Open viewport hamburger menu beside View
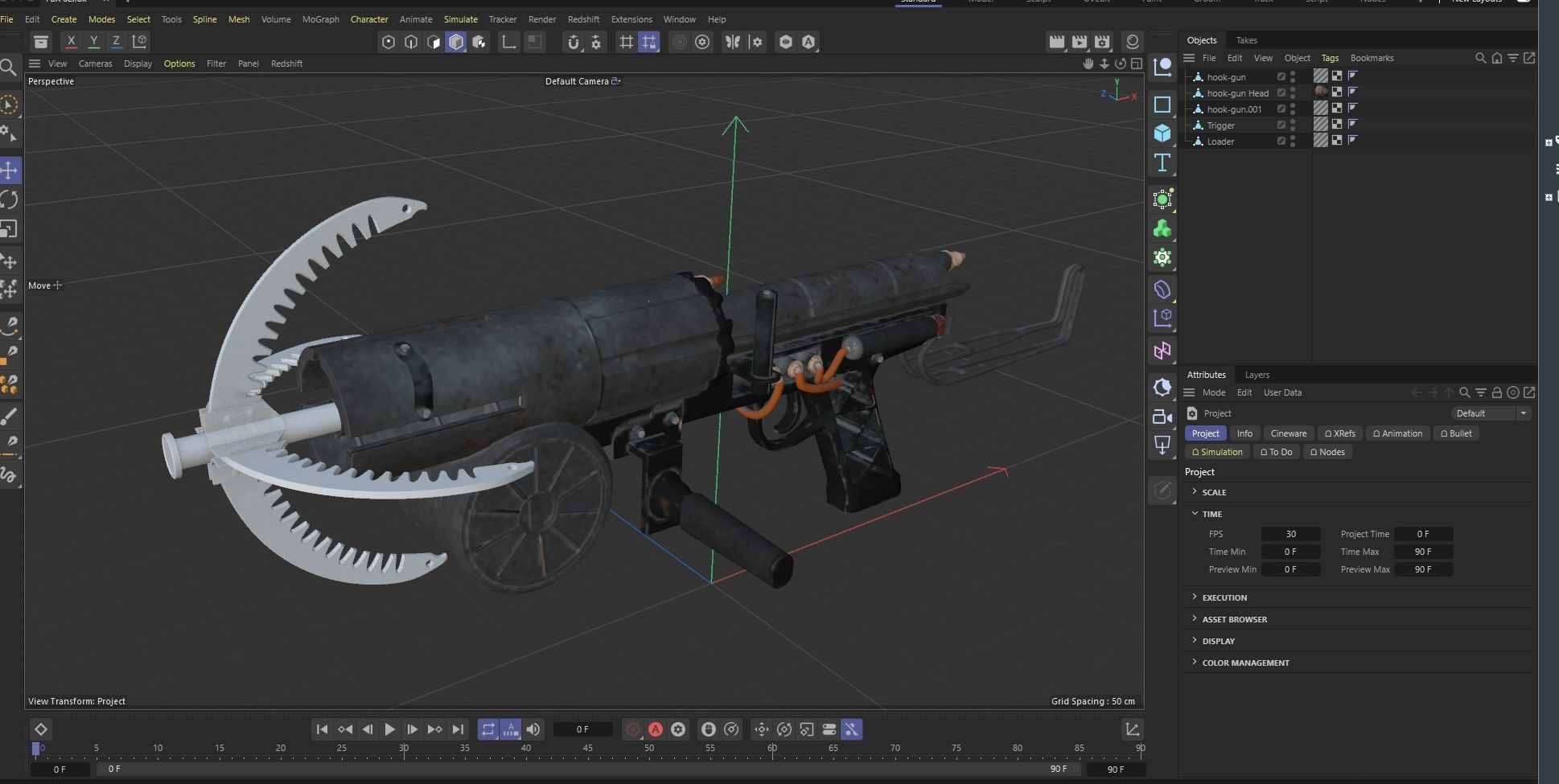Screen dimensions: 1559x784 point(35,64)
